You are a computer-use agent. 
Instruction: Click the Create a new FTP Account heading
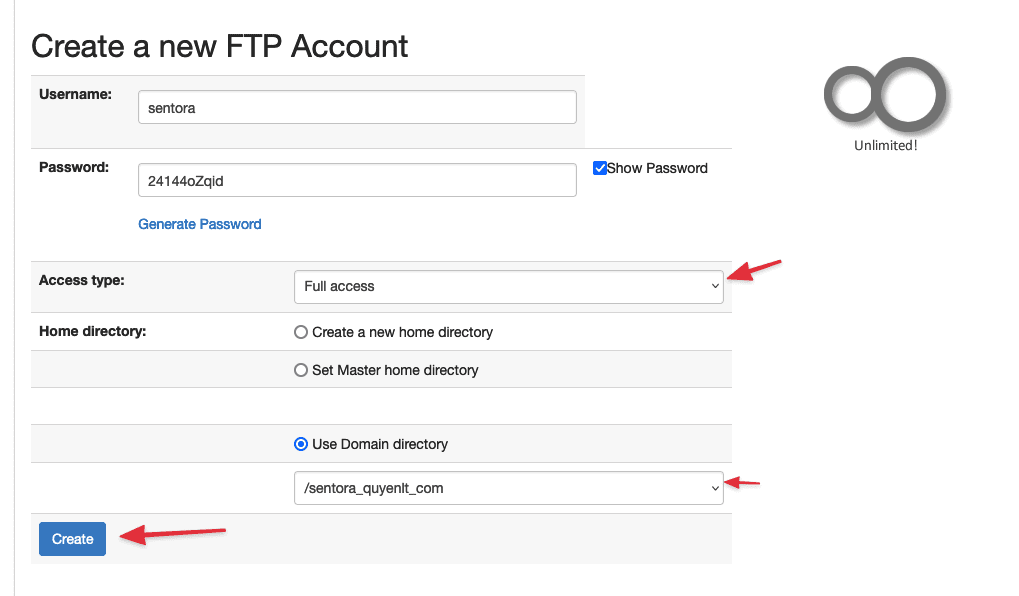219,46
